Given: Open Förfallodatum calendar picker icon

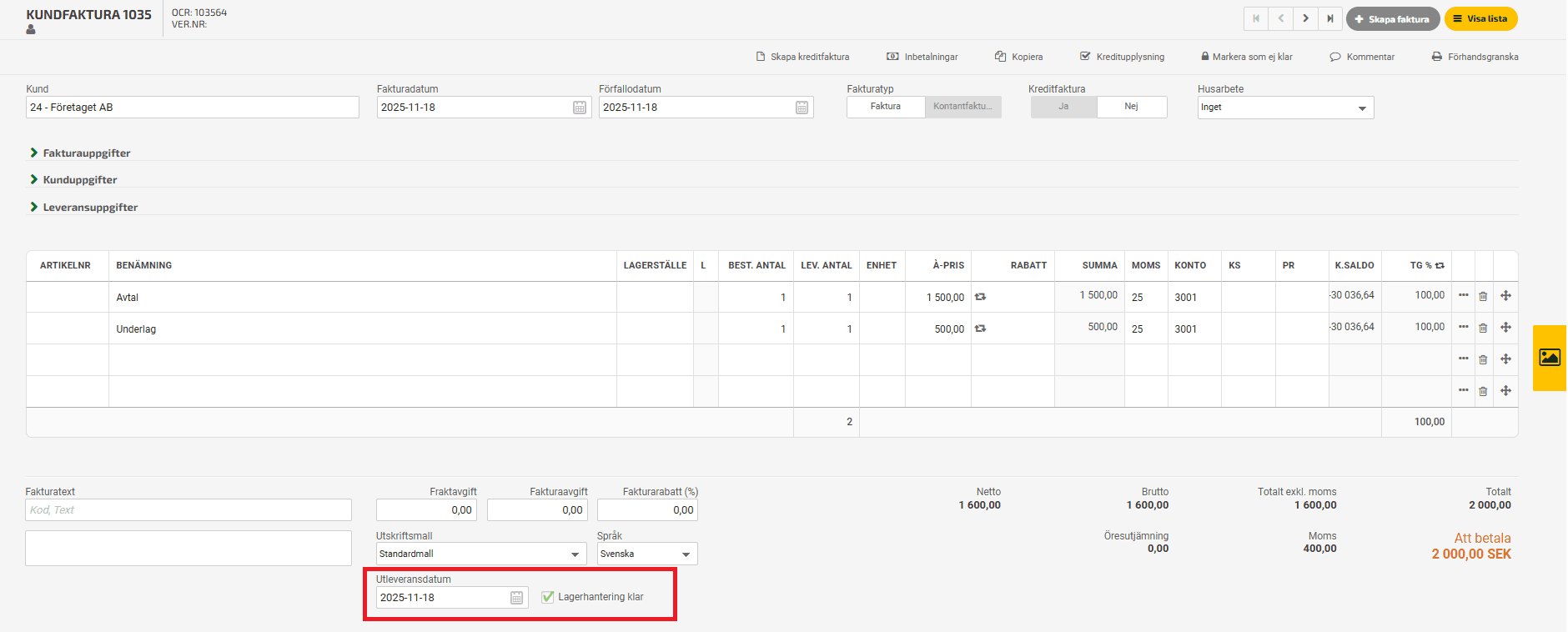Looking at the screenshot, I should (802, 108).
